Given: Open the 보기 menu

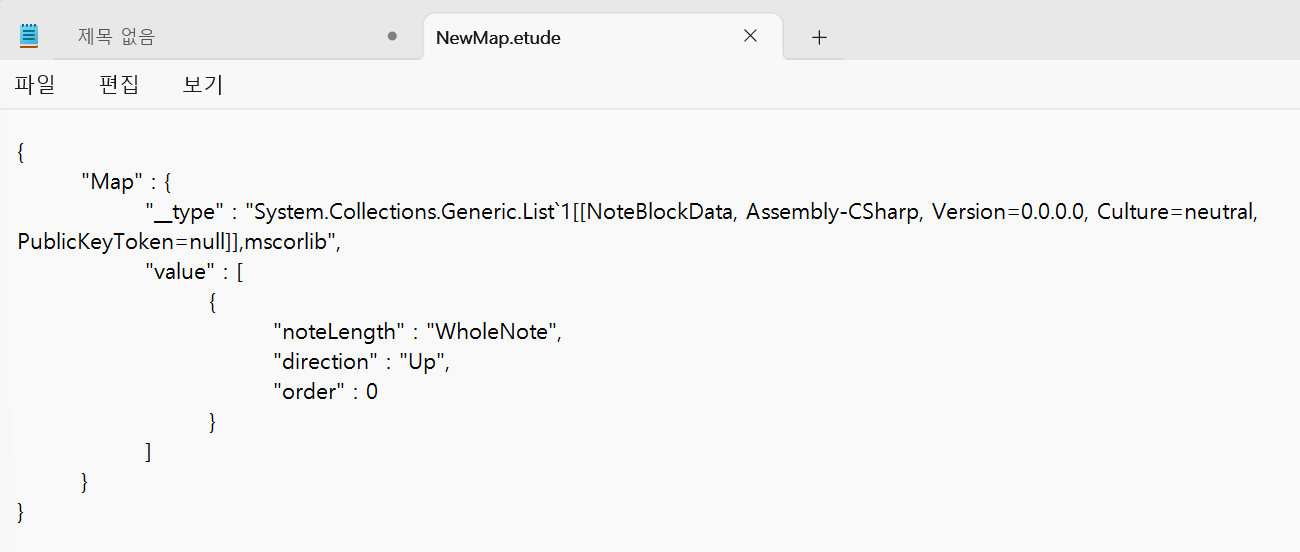Looking at the screenshot, I should tap(203, 85).
